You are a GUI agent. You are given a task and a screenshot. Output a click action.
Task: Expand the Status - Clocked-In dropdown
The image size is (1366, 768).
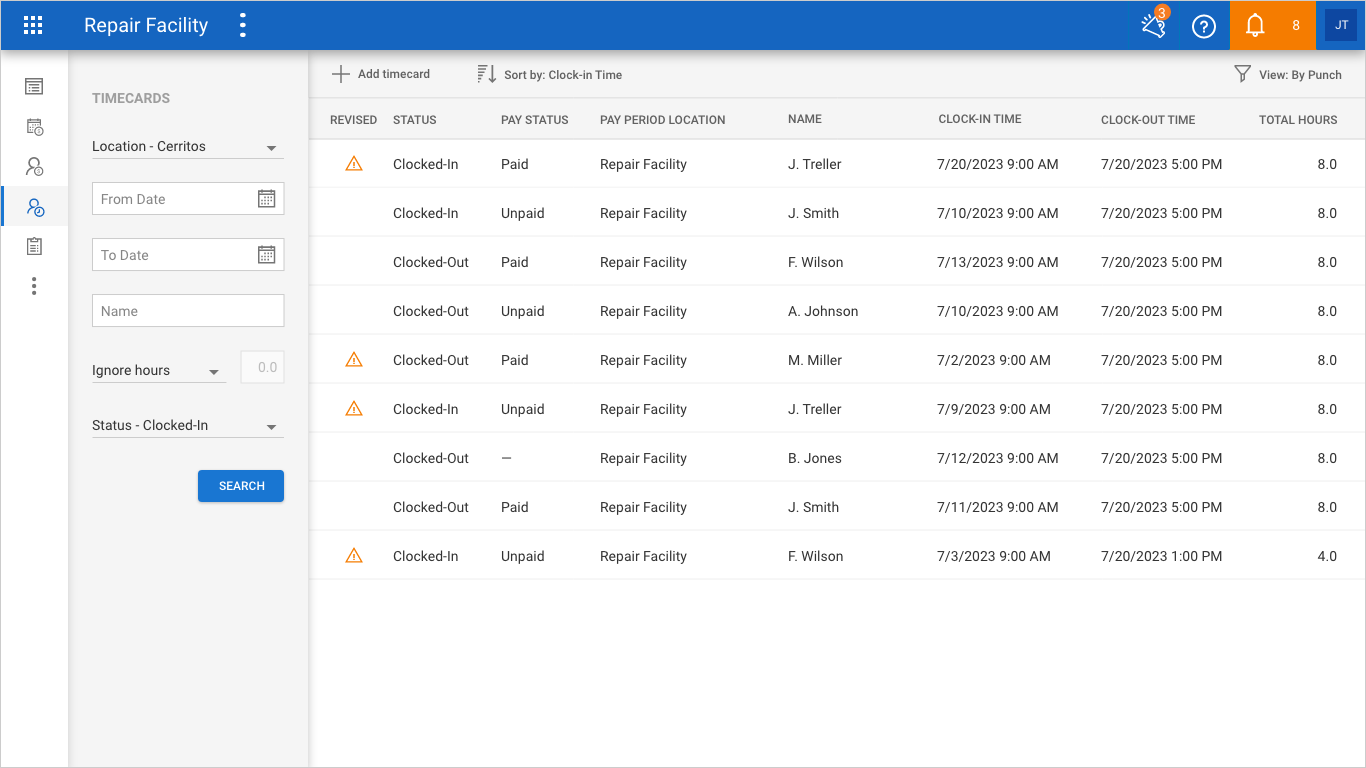[x=188, y=426]
